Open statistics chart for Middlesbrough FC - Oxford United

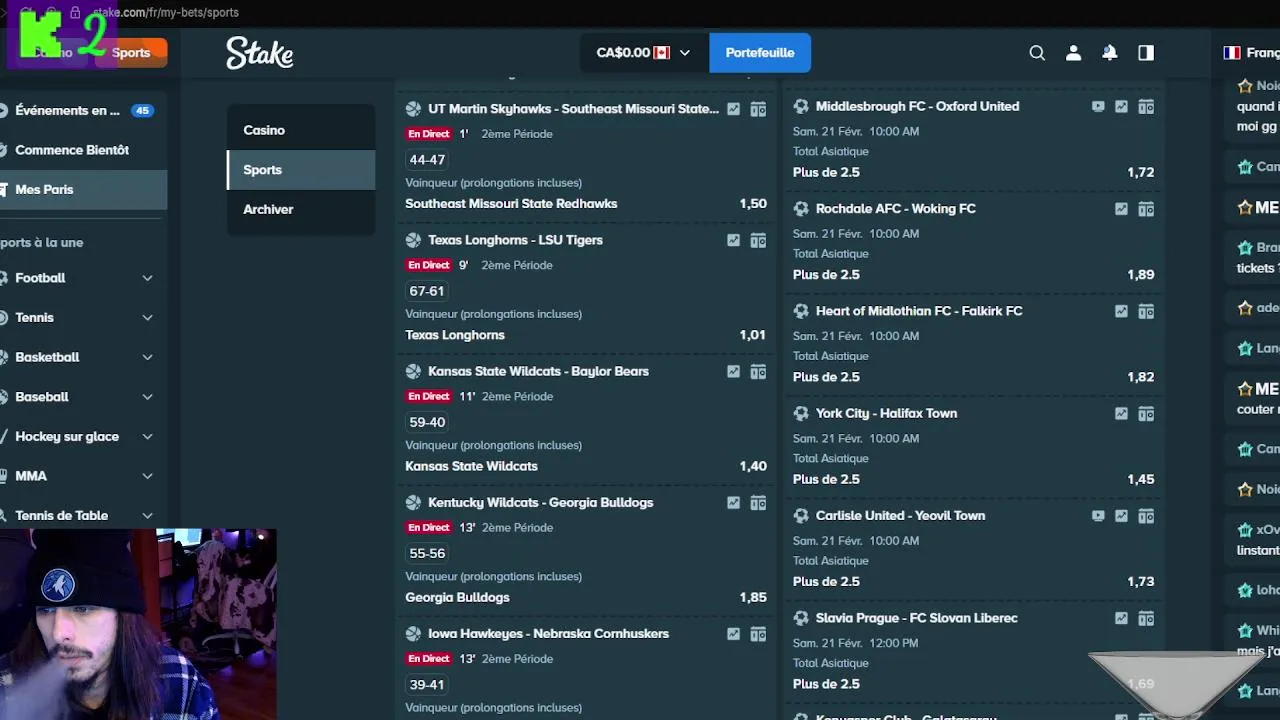click(1121, 106)
